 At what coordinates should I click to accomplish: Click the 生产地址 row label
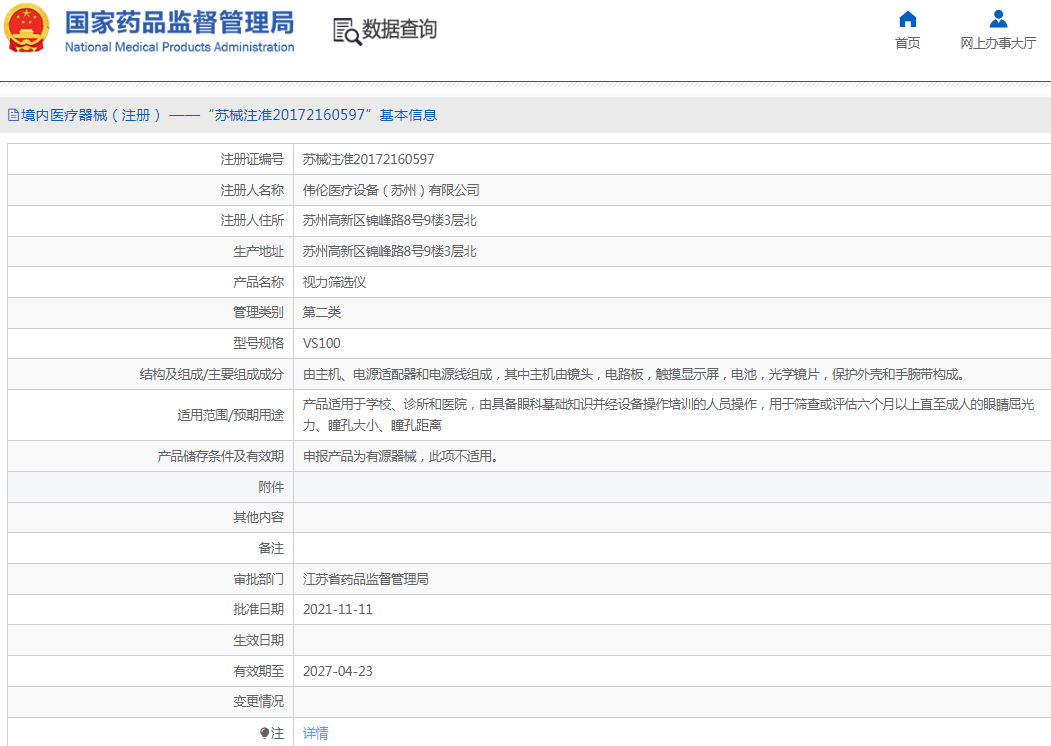[x=259, y=251]
